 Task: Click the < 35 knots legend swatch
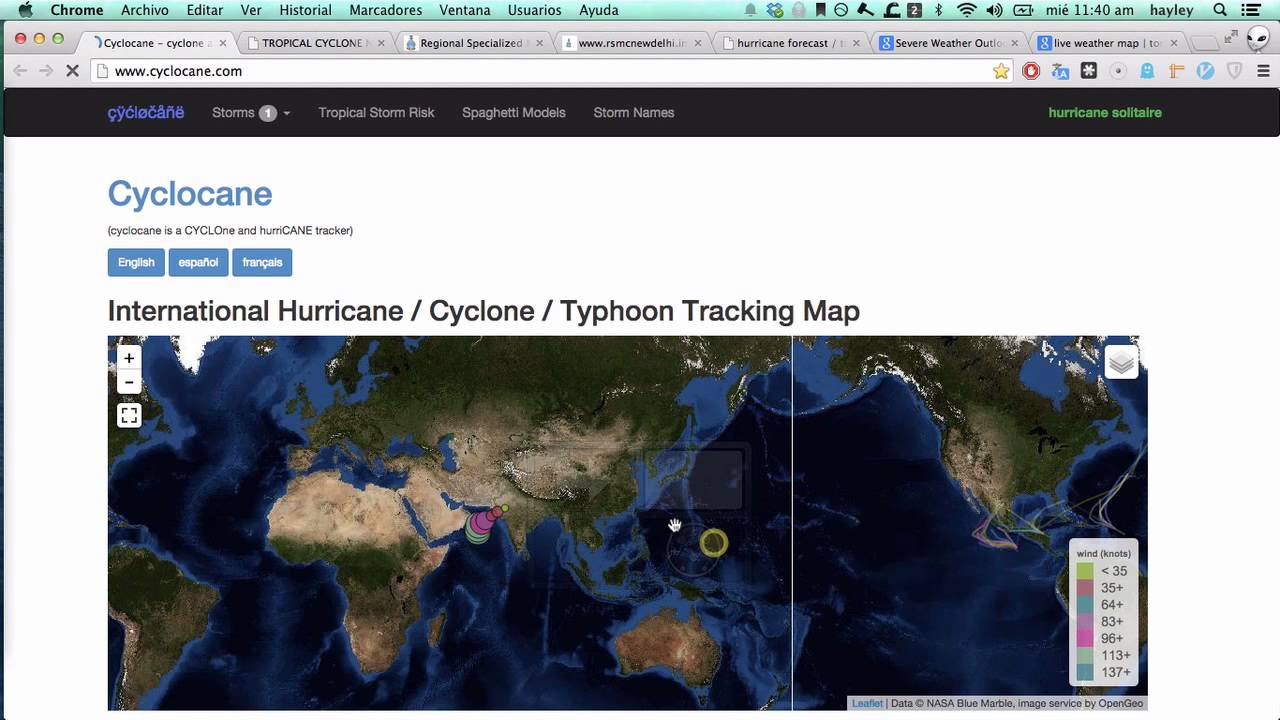[1085, 571]
